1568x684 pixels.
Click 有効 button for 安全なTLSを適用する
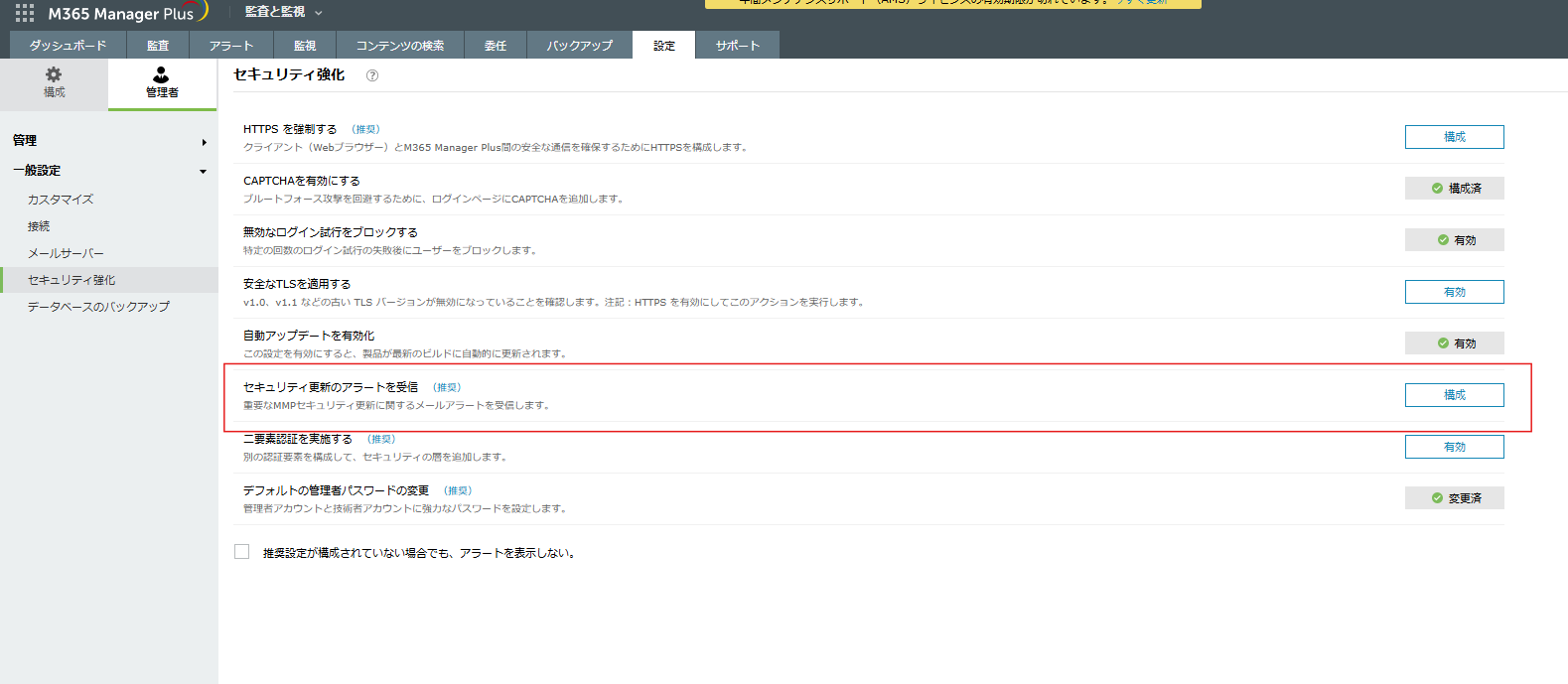pos(1454,292)
